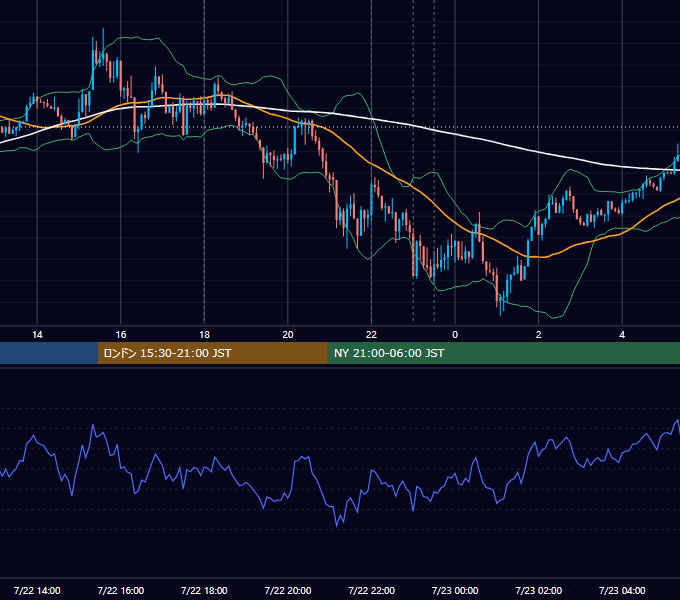The width and height of the screenshot is (680, 600).
Task: Click the 7/22 20:00 date label
Action: point(288,590)
